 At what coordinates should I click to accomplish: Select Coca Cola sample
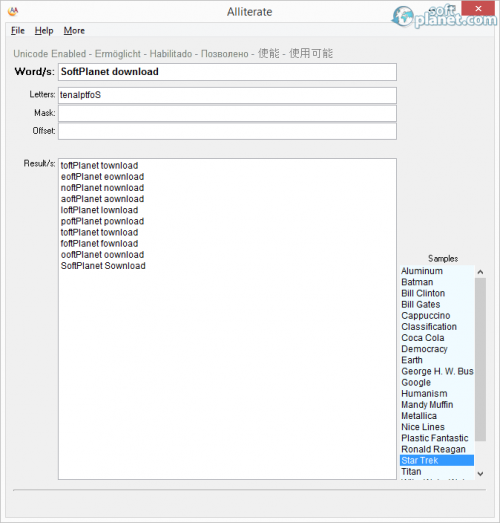tap(437, 338)
